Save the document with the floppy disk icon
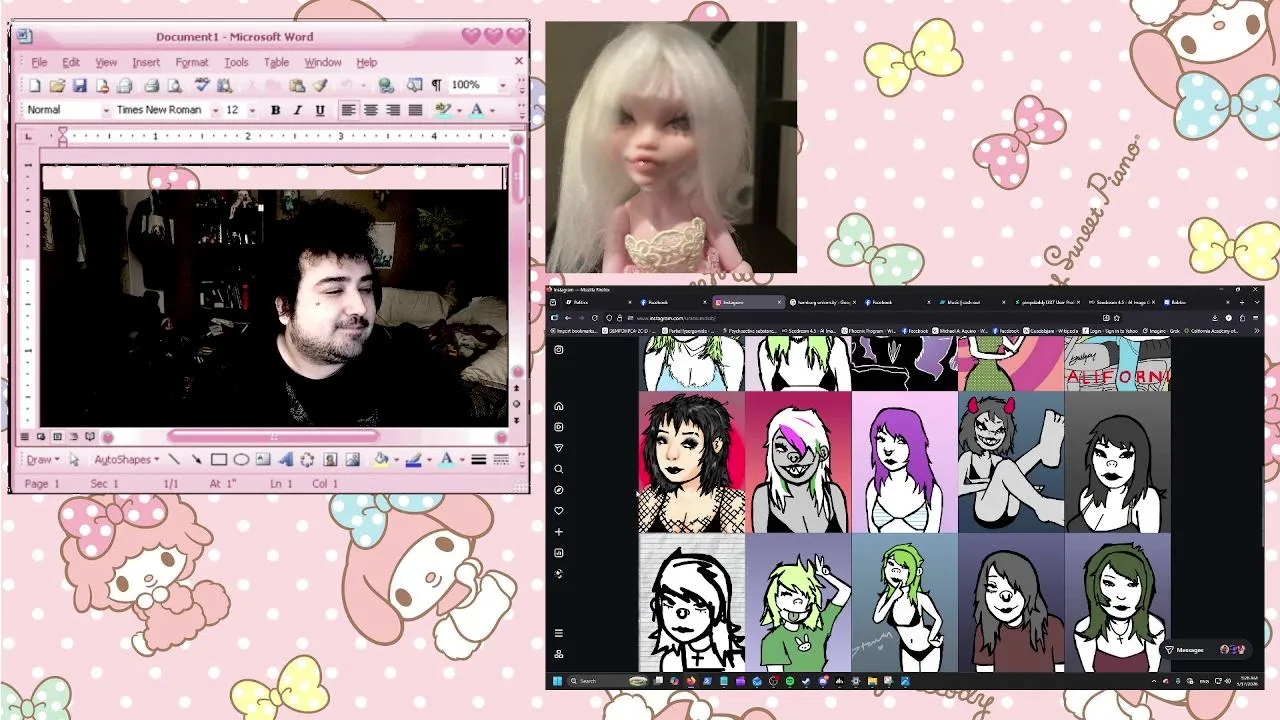The width and height of the screenshot is (1280, 720). point(79,86)
